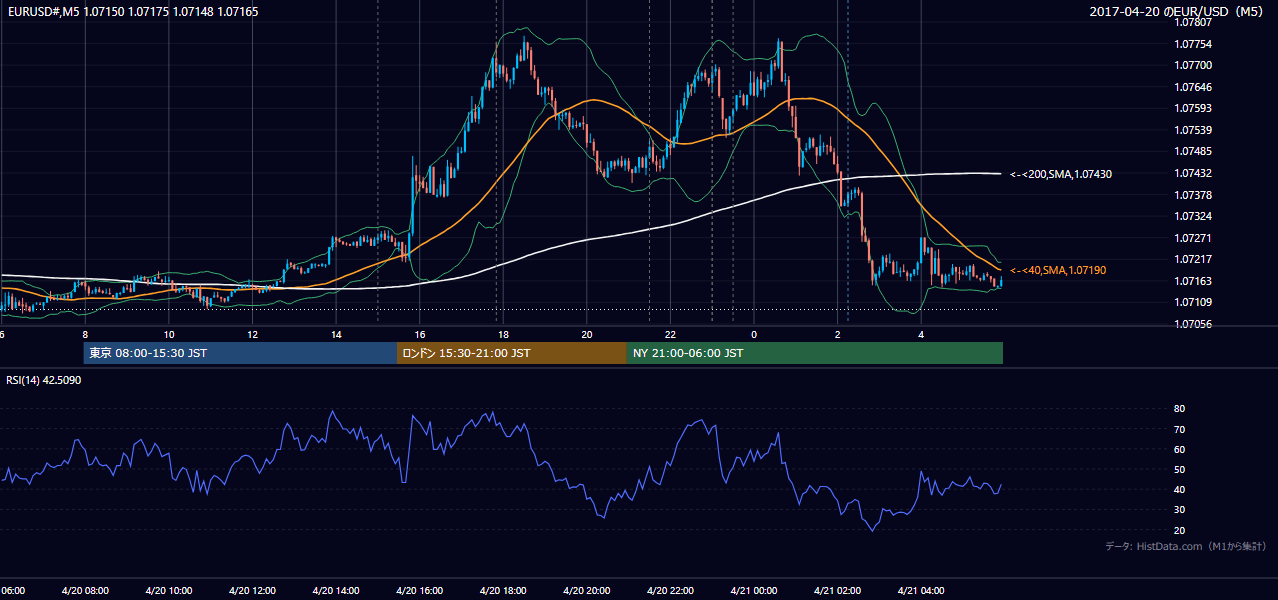Click the 4/20 12:00 date label
1278x600 pixels.
click(252, 590)
